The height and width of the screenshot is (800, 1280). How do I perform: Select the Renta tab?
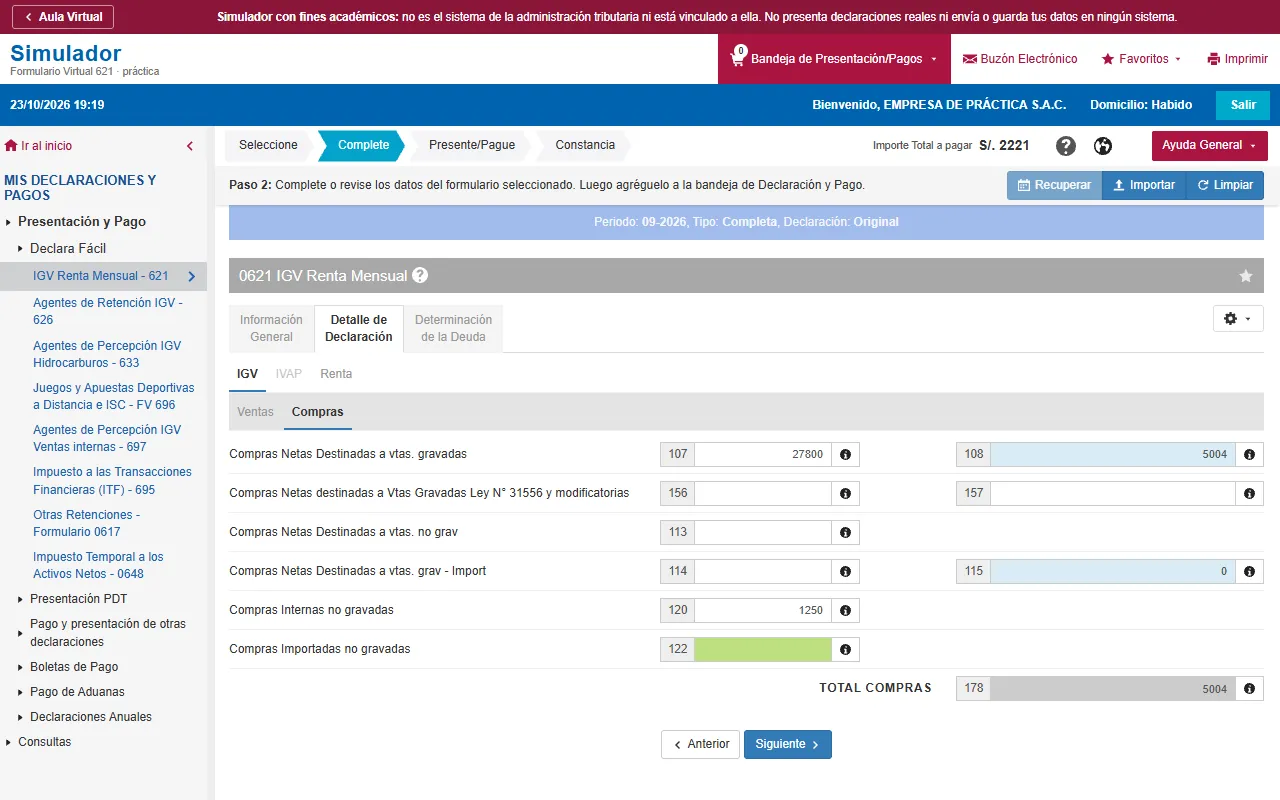(x=336, y=373)
